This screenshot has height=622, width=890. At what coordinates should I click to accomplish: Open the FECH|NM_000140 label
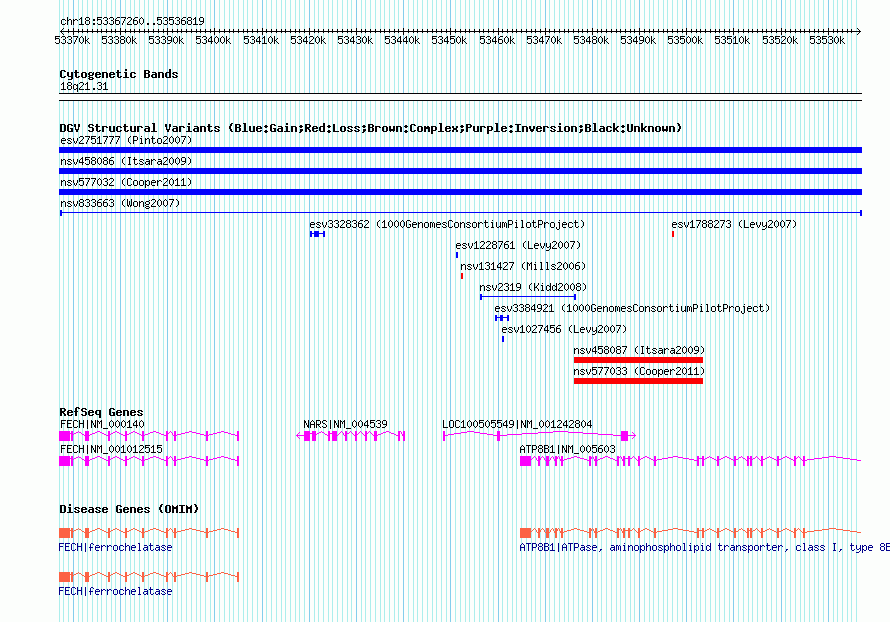pyautogui.click(x=102, y=425)
